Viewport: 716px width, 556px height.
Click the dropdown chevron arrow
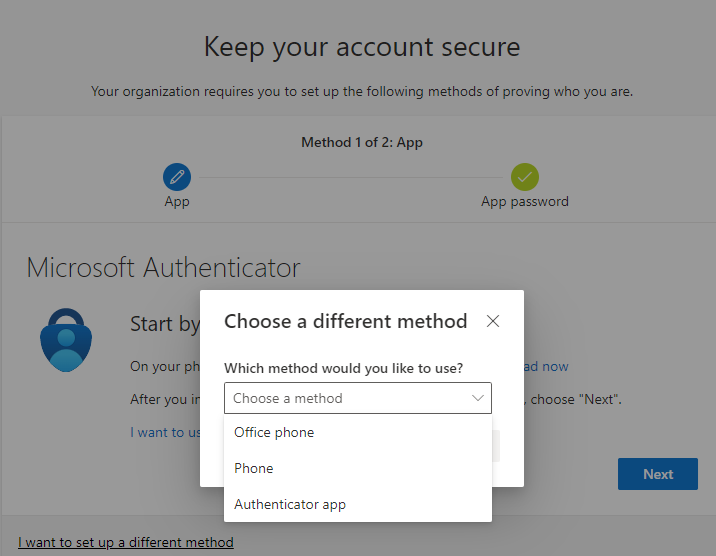(477, 398)
